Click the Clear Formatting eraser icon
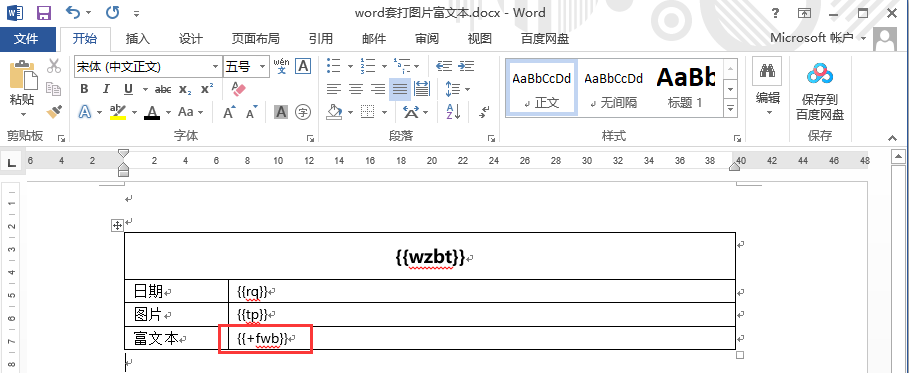Screen dimensions: 909x373 (x=239, y=89)
